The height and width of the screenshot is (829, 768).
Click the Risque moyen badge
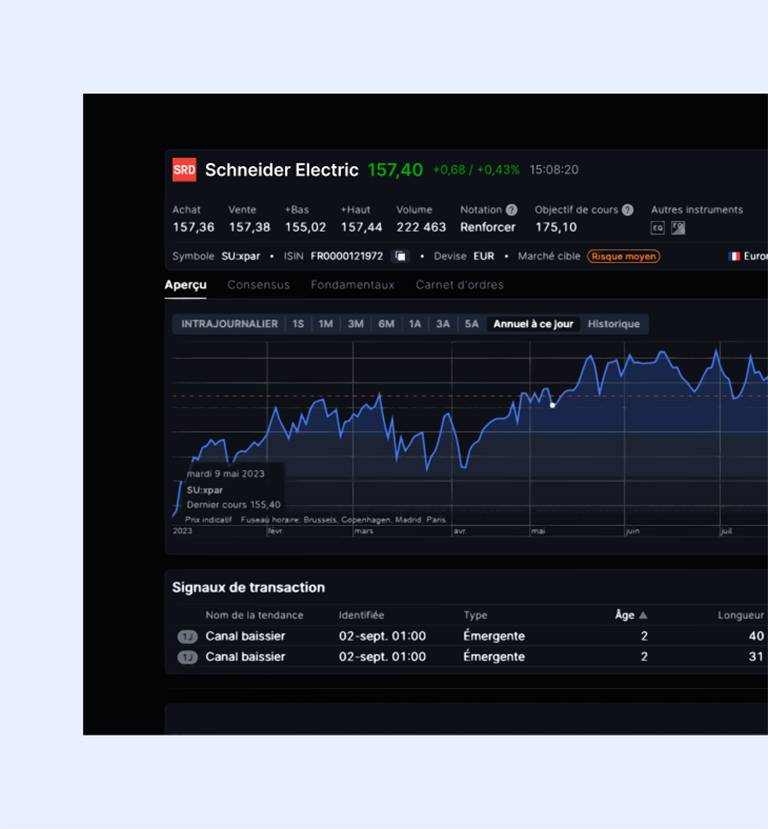624,256
